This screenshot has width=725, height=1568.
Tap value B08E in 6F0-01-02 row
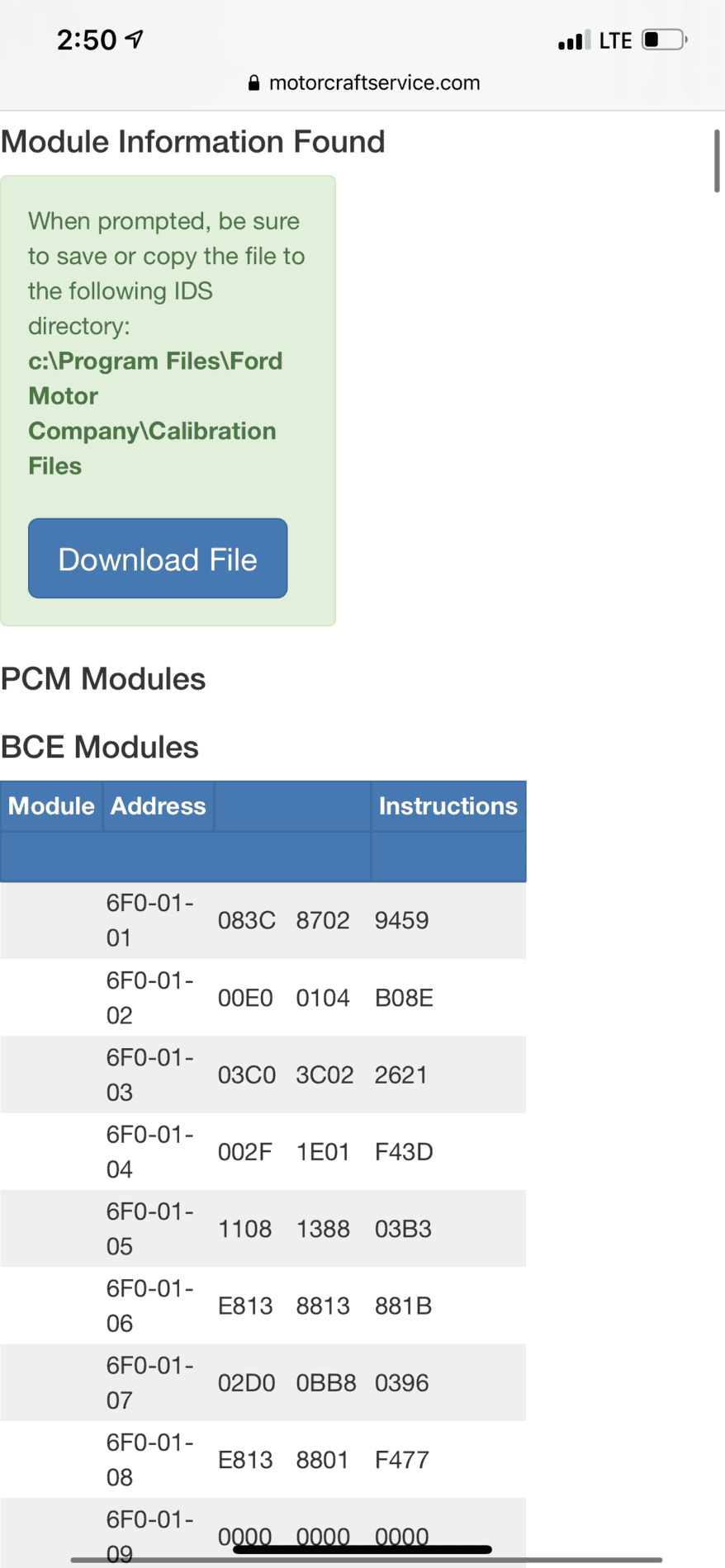(404, 998)
